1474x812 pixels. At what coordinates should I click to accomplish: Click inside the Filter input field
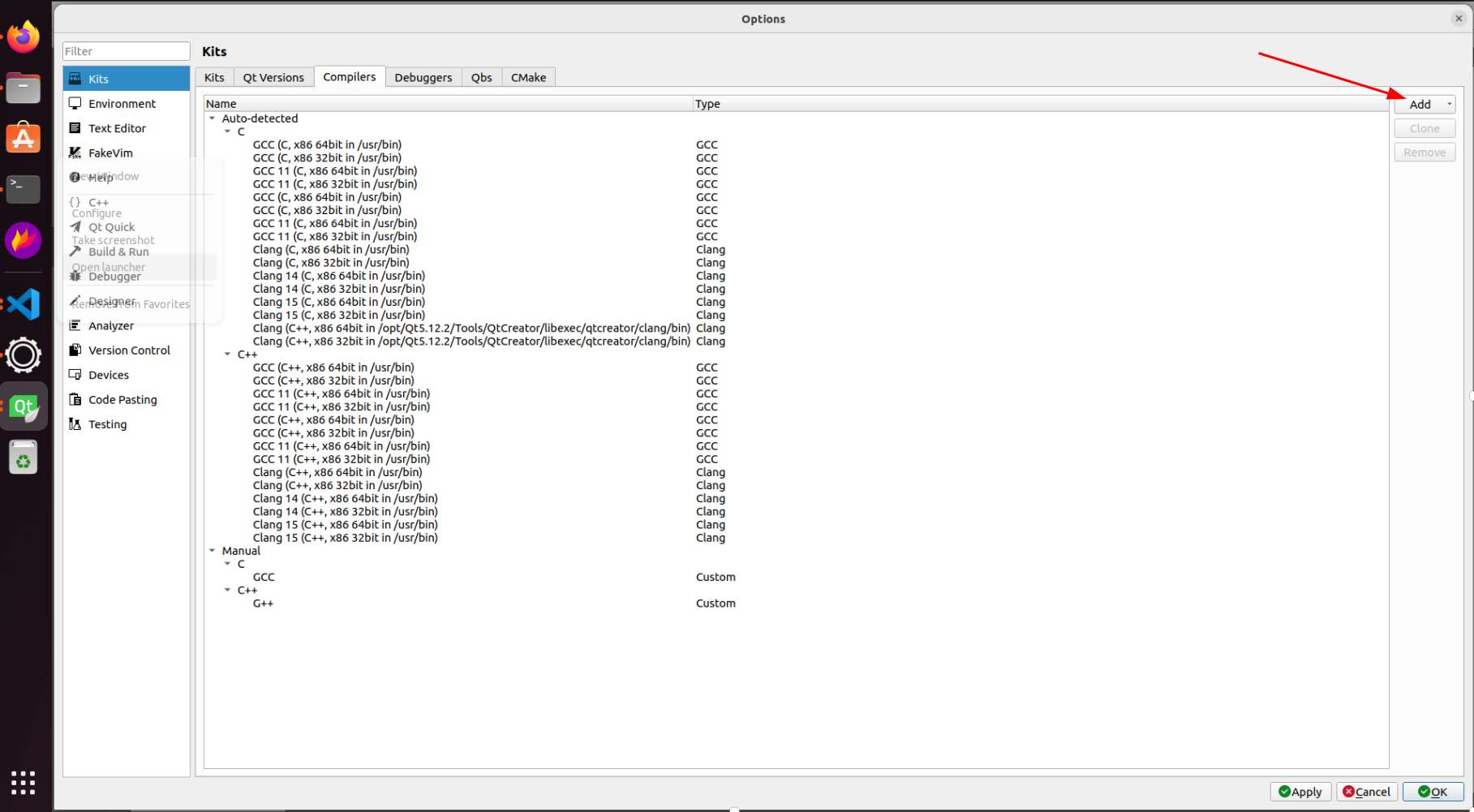tap(126, 50)
